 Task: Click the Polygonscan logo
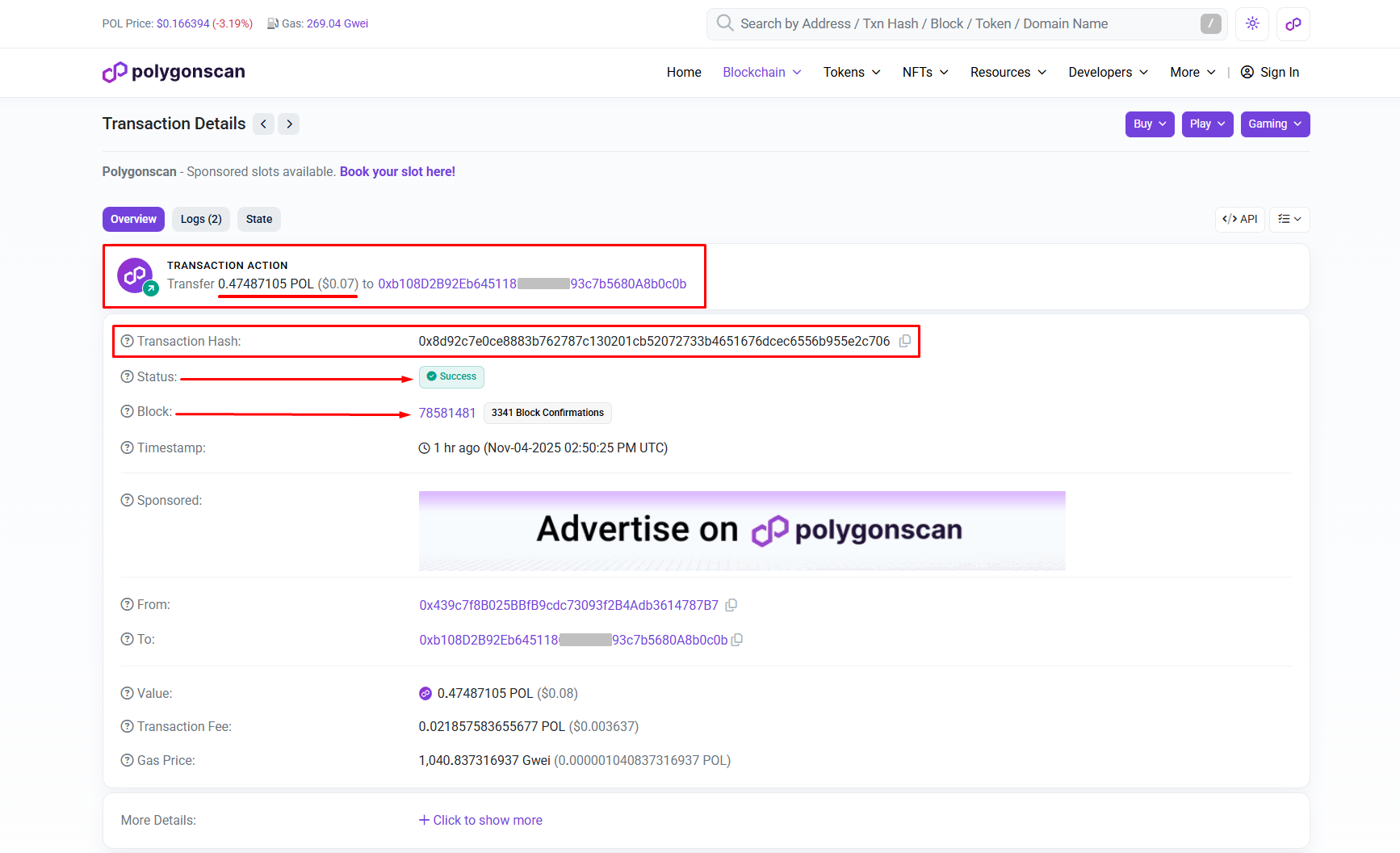(x=173, y=72)
